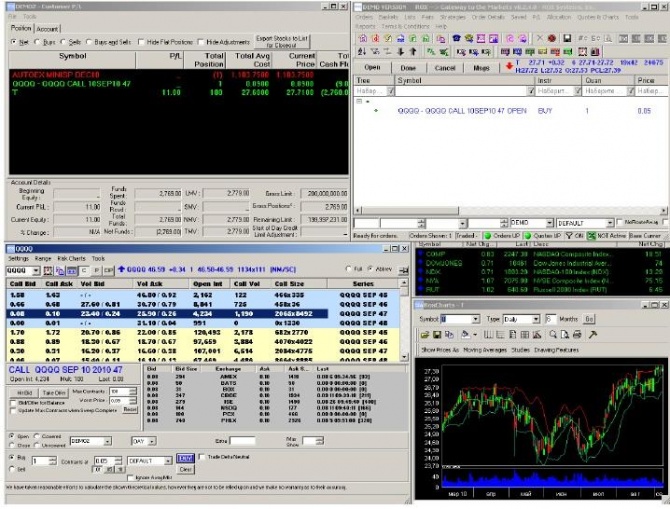
Task: Open the Strategies menu in order window
Action: coord(453,17)
